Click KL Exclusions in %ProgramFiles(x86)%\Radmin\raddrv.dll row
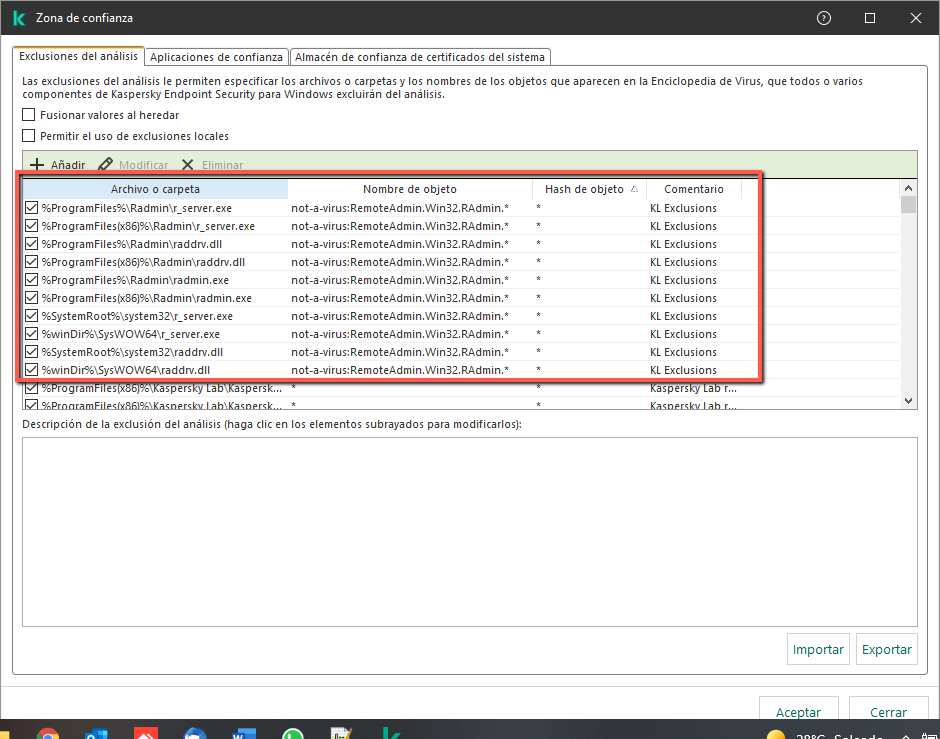The image size is (940, 739). tap(683, 262)
